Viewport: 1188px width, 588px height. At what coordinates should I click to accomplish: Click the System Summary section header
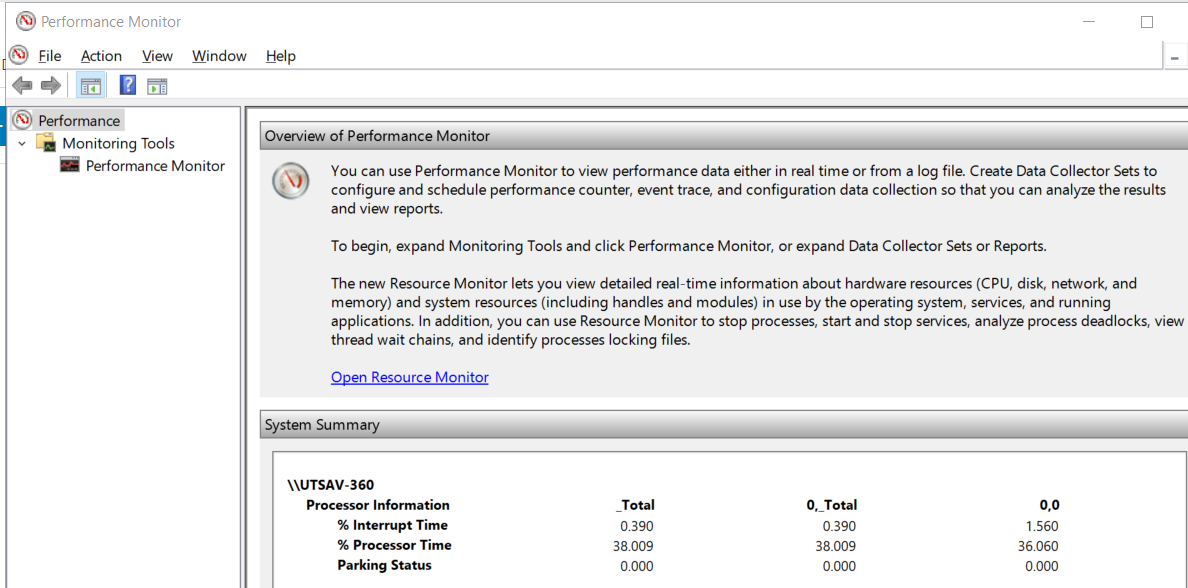tap(322, 425)
